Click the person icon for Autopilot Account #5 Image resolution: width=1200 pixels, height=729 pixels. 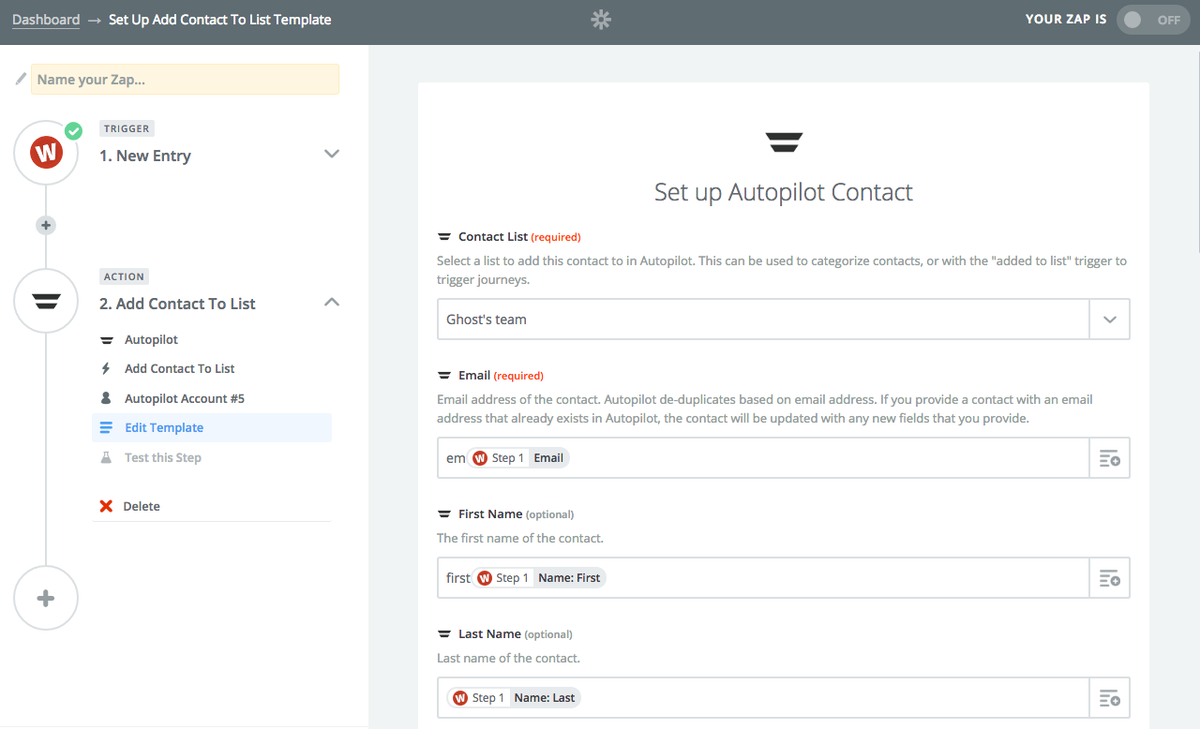tap(107, 397)
